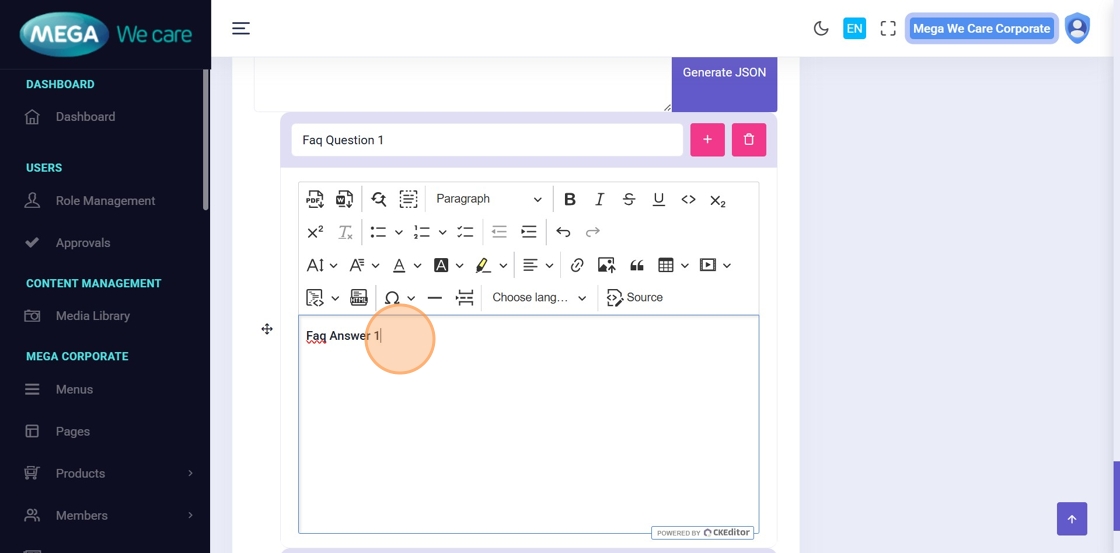
Task: Click the Generate JSON button
Action: (724, 73)
